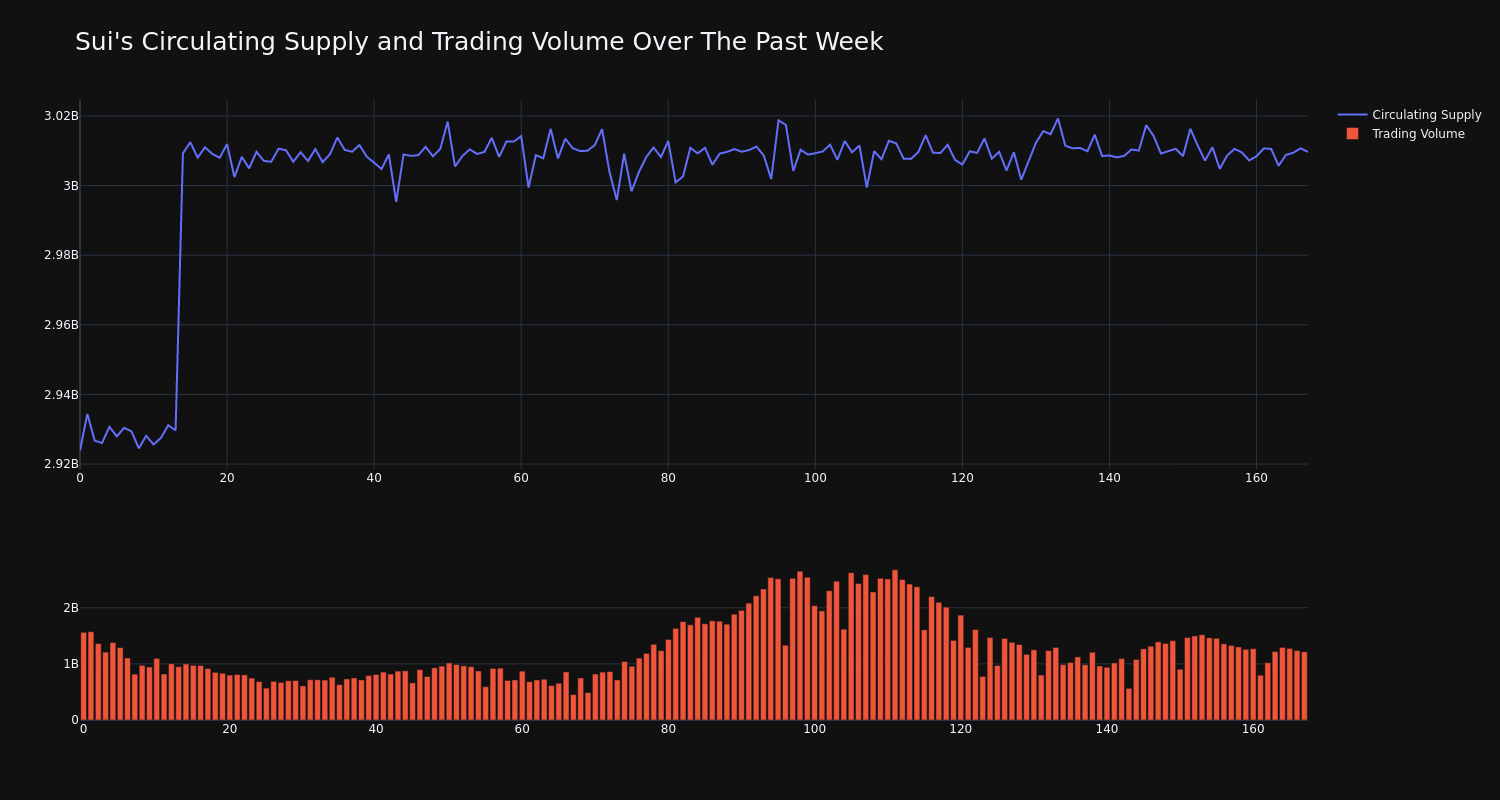The image size is (1500, 800).
Task: Select the 2.96B supply axis label
Action: pos(61,325)
